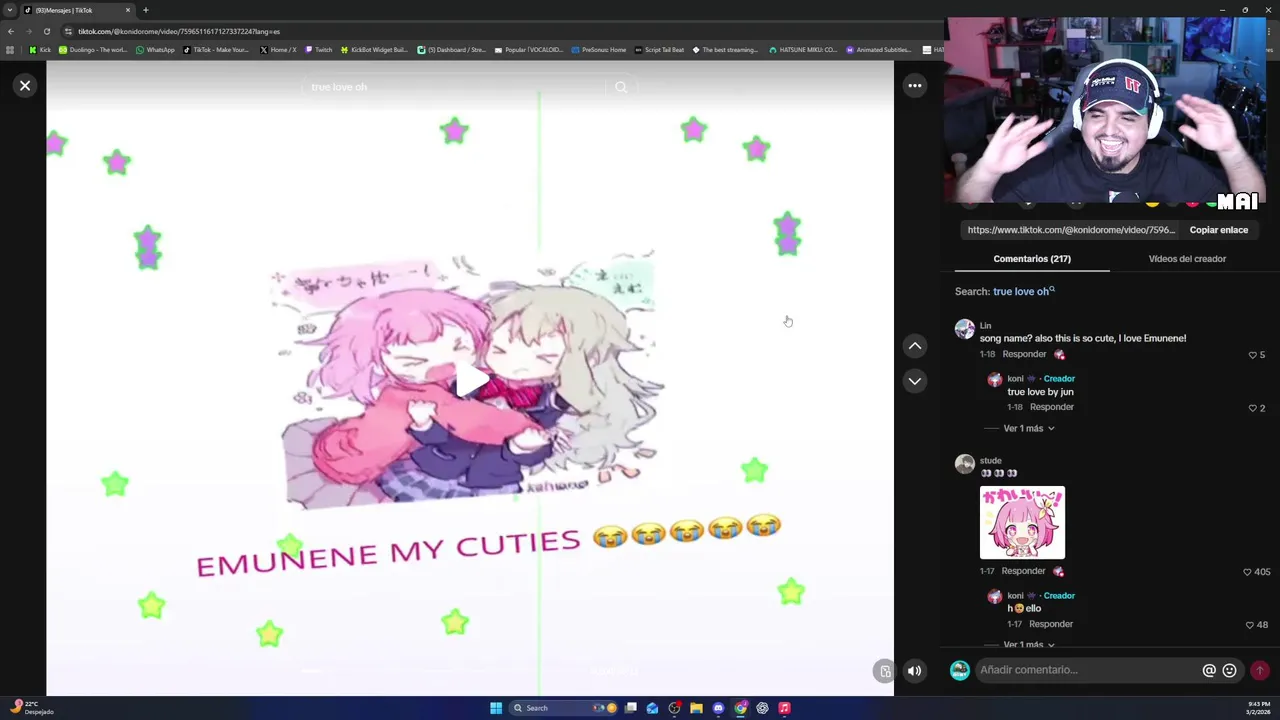Viewport: 1280px width, 720px height.
Task: Reply to 'true love by jun' comment
Action: [x=1052, y=407]
